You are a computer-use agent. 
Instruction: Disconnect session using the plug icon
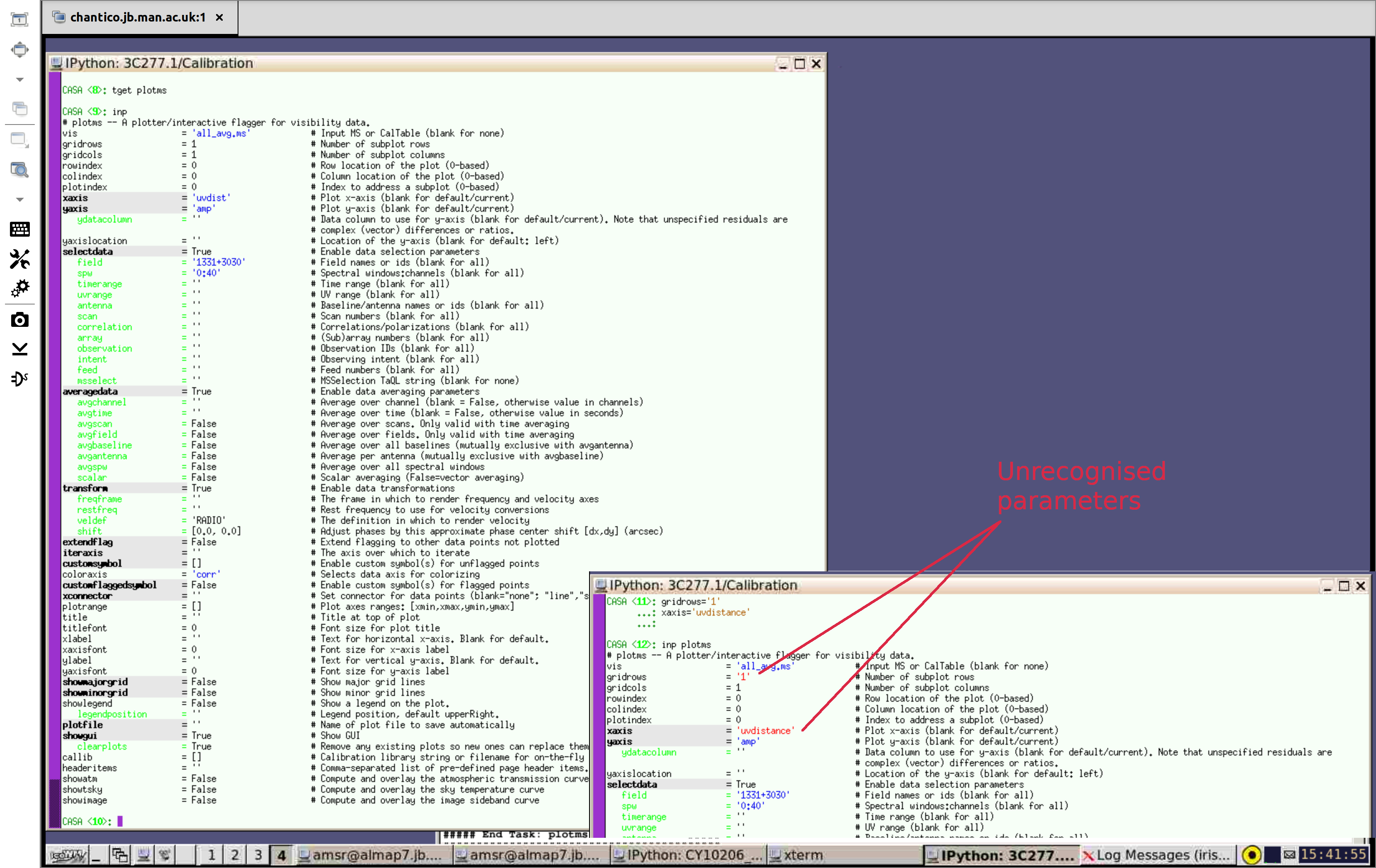[x=19, y=379]
